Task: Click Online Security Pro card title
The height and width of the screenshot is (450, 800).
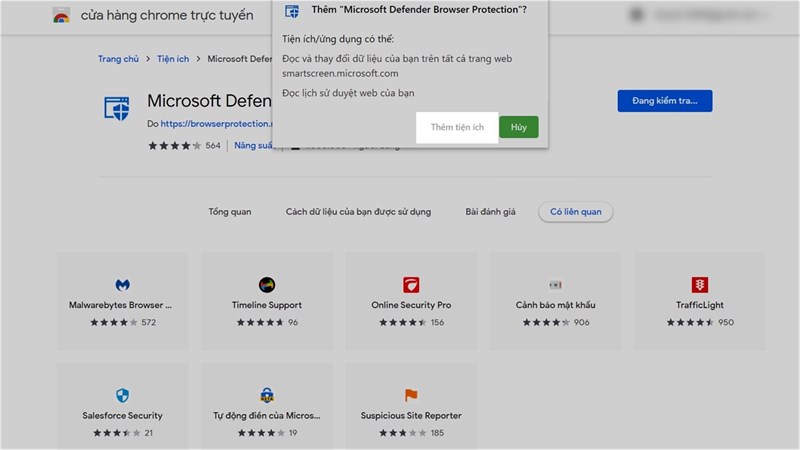Action: point(411,305)
